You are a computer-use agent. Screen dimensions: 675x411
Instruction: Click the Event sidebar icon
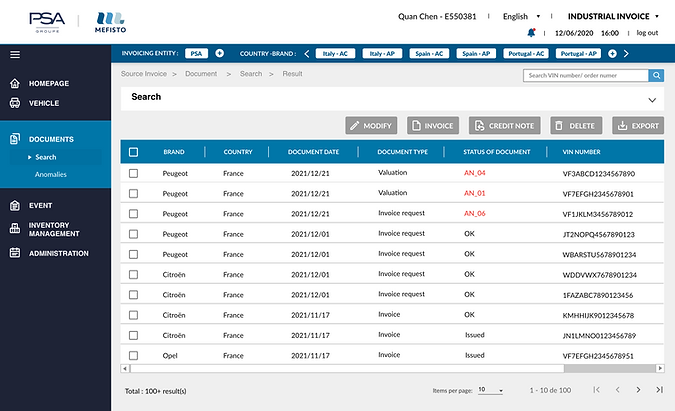click(15, 205)
